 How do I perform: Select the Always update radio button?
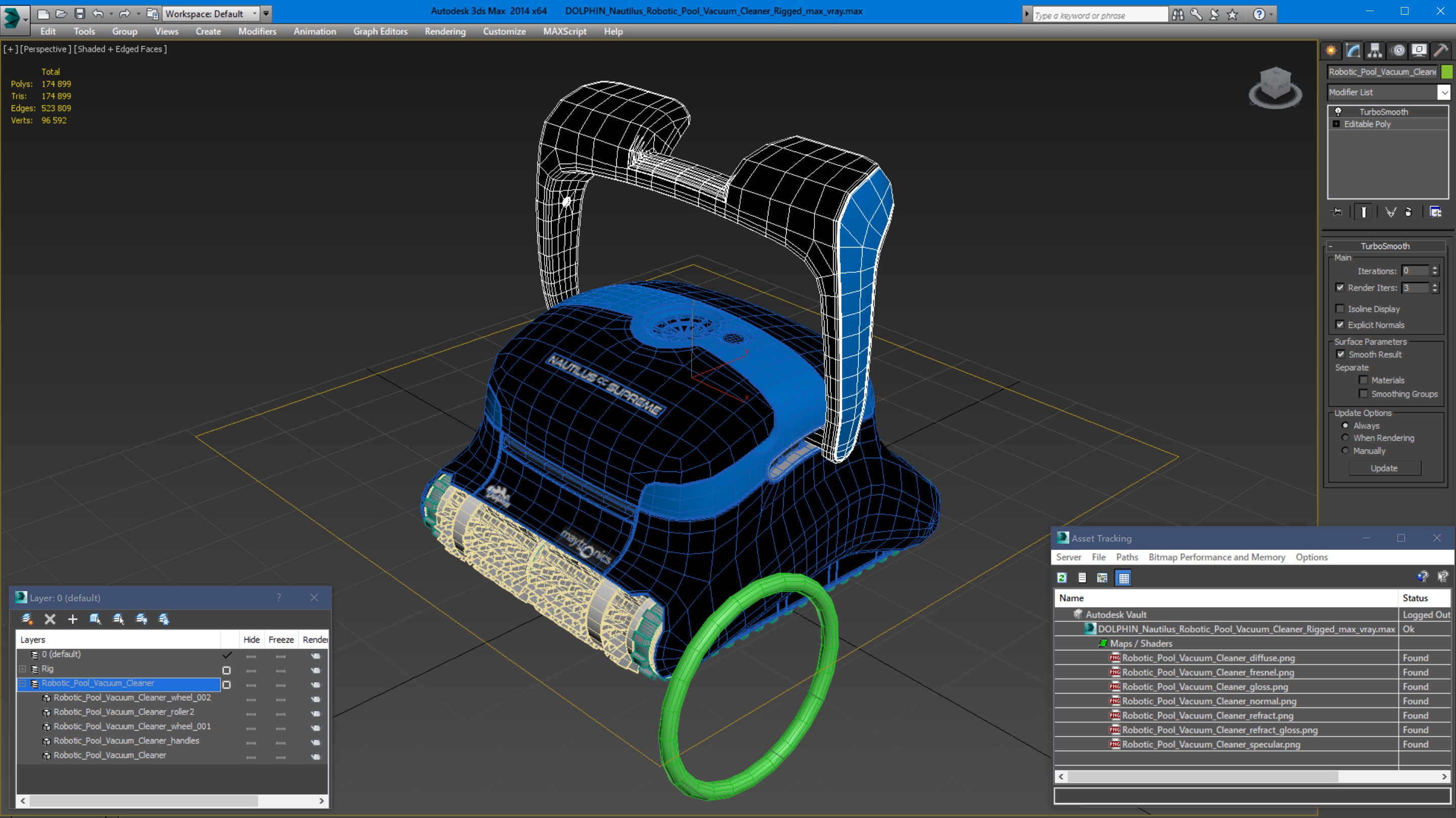pos(1345,425)
